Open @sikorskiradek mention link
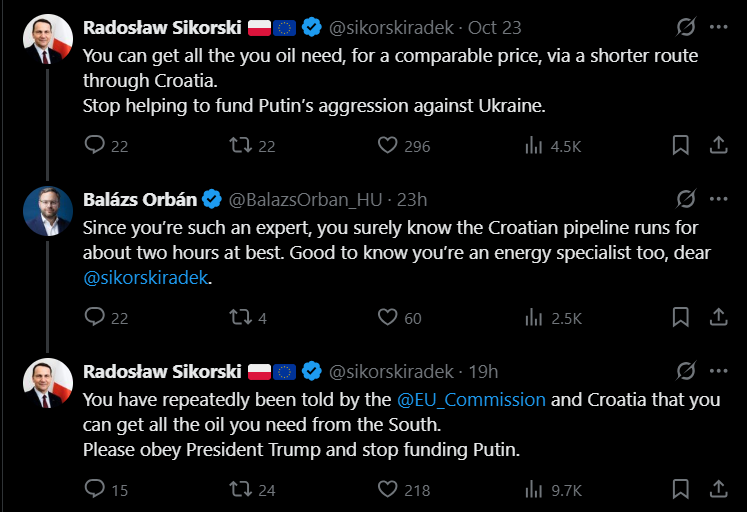Viewport: 747px width, 512px height. (146, 278)
